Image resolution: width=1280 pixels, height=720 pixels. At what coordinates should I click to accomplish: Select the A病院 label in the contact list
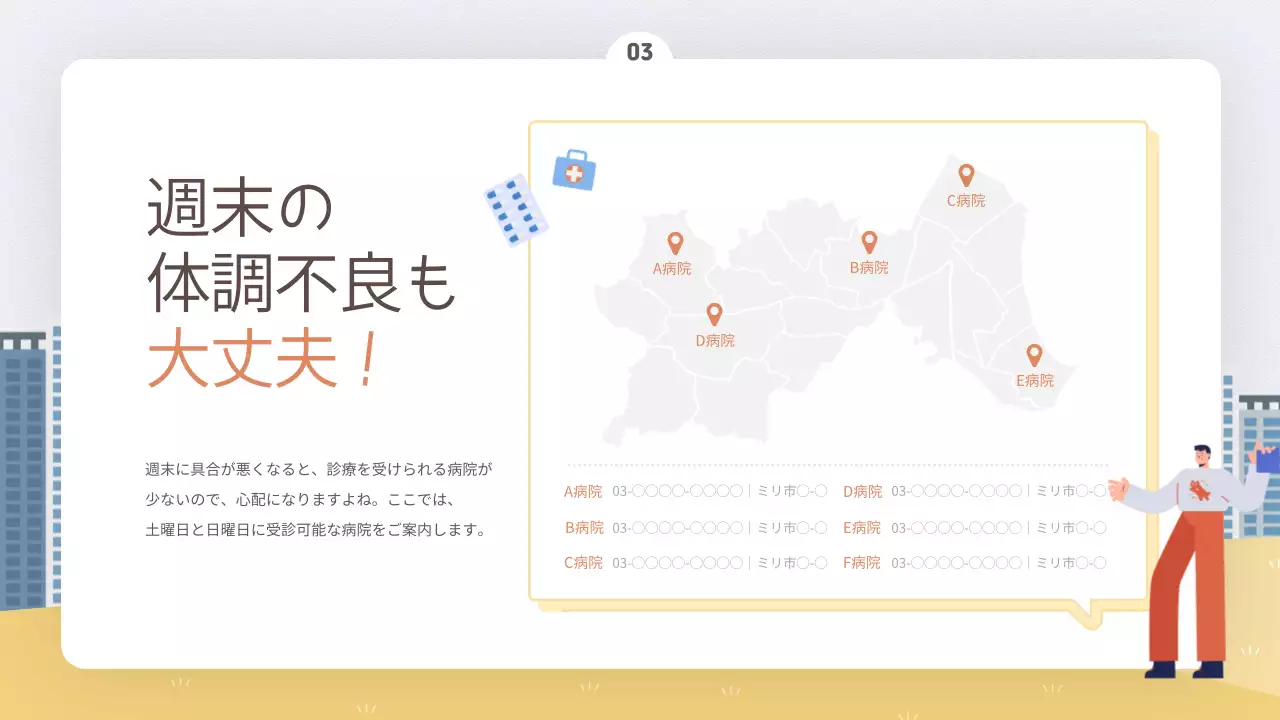coord(583,491)
